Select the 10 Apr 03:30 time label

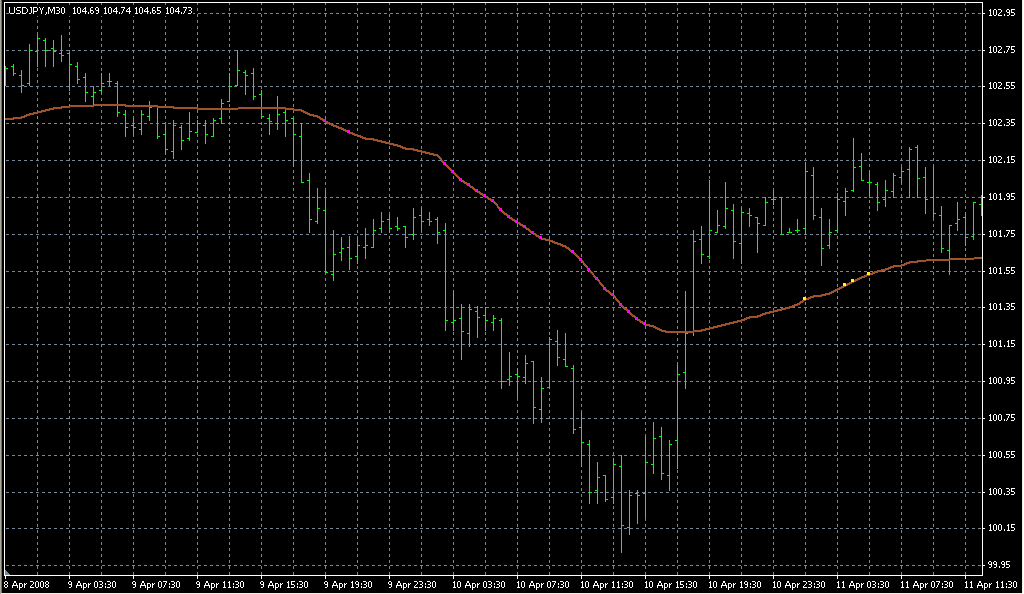click(x=478, y=584)
